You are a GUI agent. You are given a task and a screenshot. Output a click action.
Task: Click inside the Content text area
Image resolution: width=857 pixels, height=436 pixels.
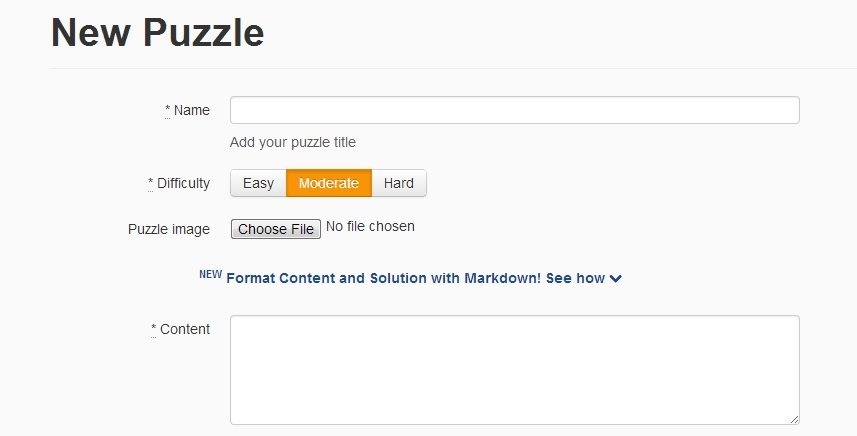(x=514, y=370)
